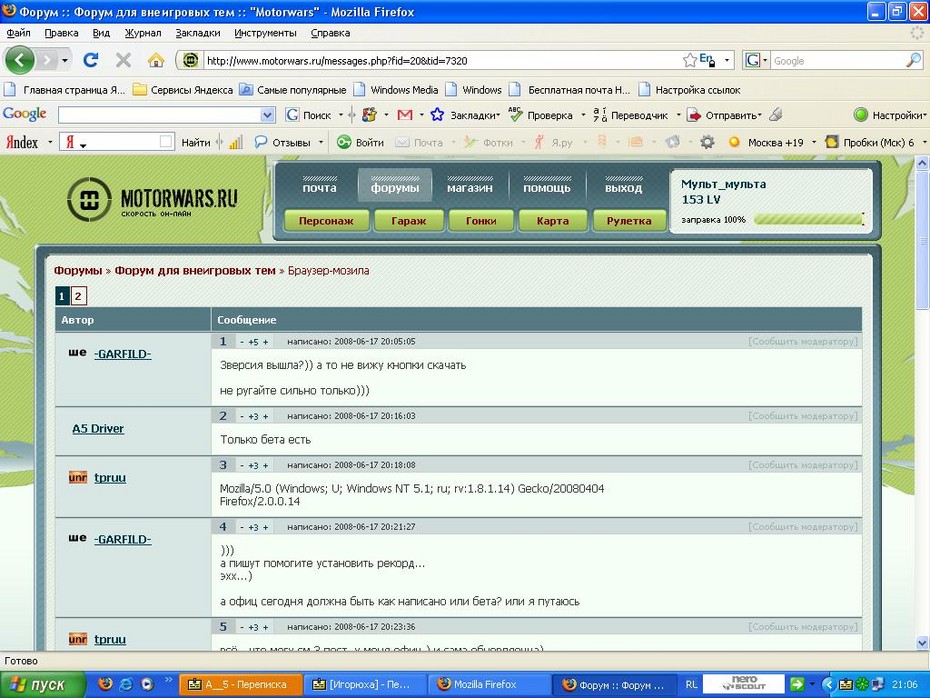Click the page vertical scrollbar thumb
This screenshot has width=930, height=698.
(x=922, y=240)
